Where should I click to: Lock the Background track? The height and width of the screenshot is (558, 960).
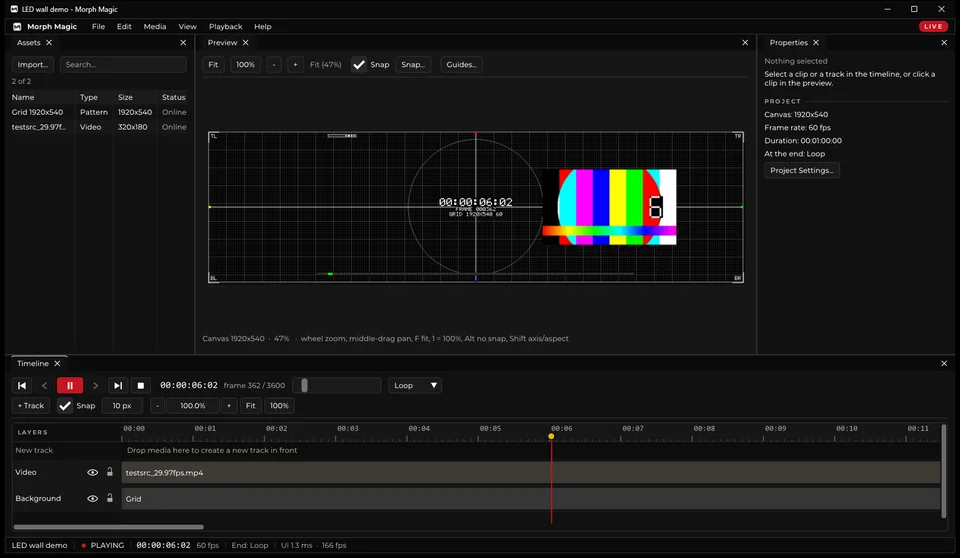pyautogui.click(x=110, y=498)
